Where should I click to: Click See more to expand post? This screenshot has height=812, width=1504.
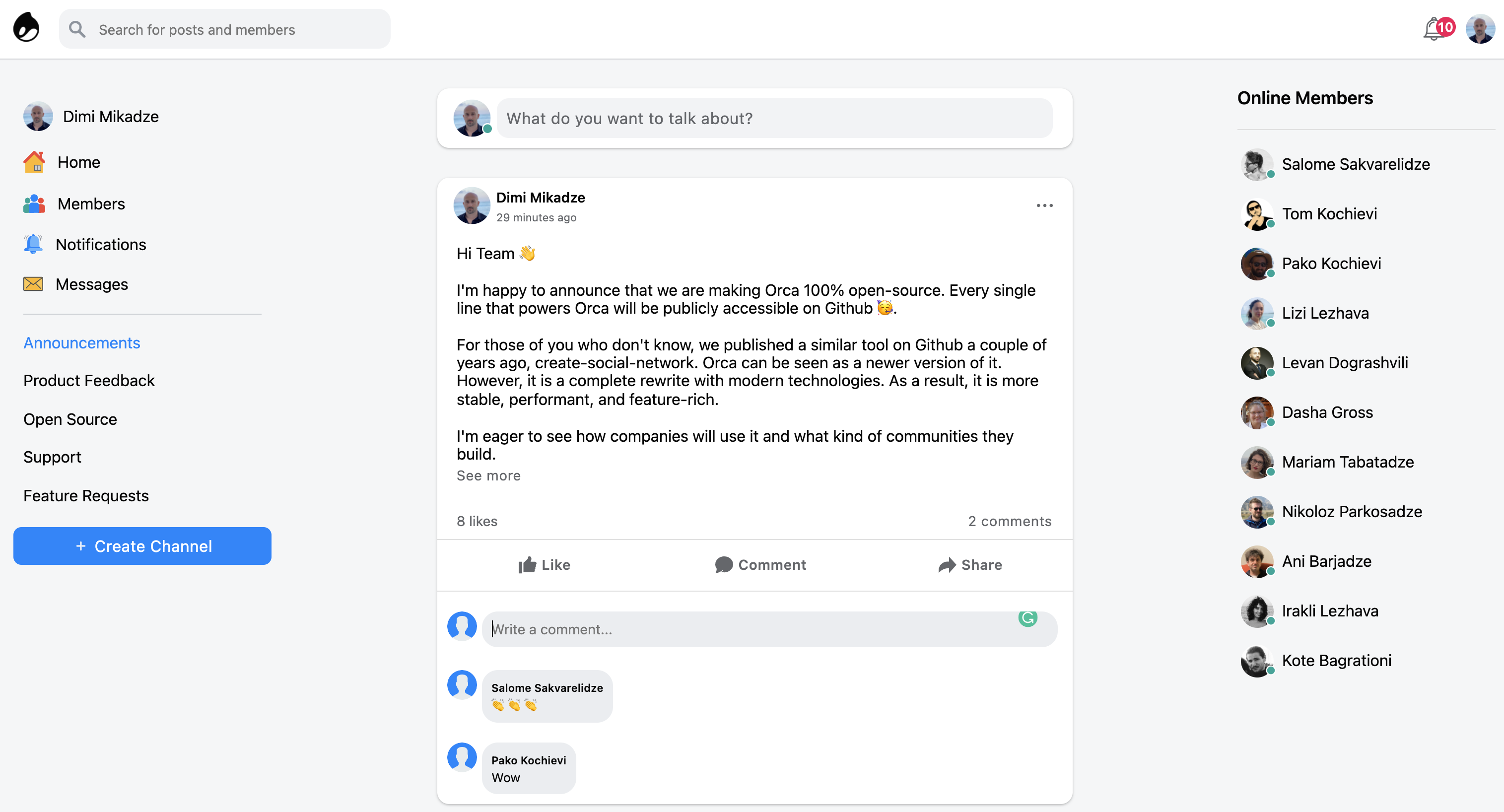pos(487,475)
